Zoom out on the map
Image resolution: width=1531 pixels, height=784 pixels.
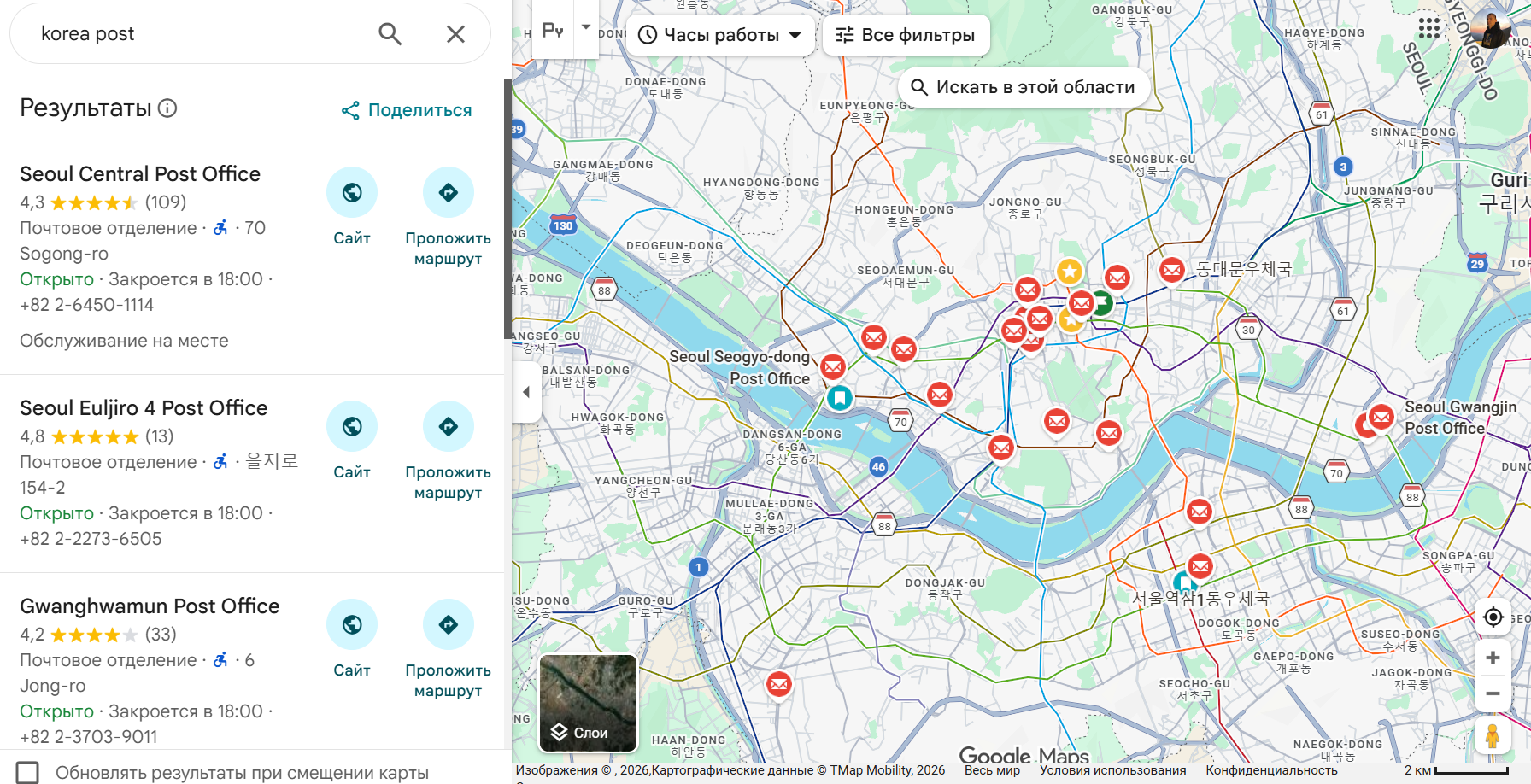1493,693
